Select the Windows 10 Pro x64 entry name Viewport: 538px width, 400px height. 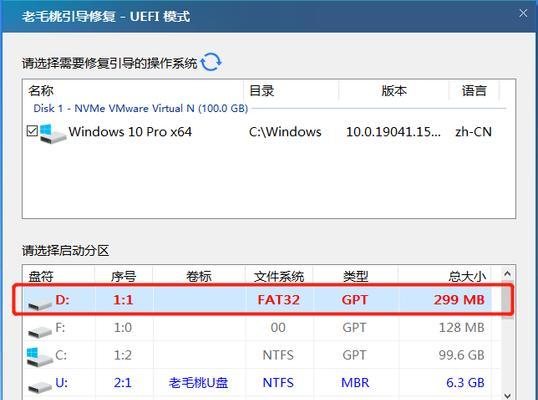click(x=130, y=132)
